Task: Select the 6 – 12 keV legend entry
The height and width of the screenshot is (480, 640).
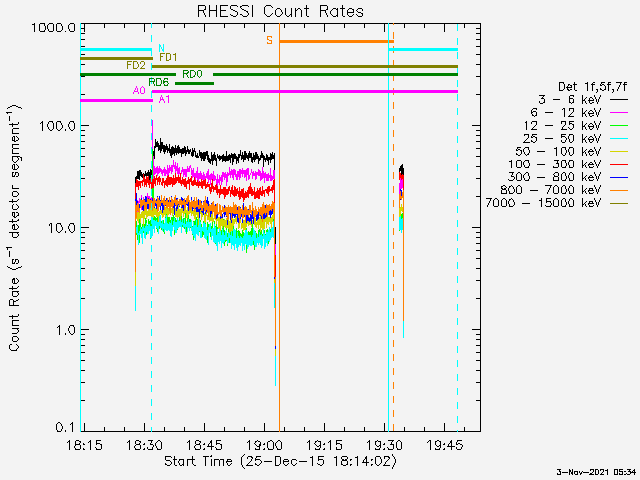Action: (x=565, y=113)
